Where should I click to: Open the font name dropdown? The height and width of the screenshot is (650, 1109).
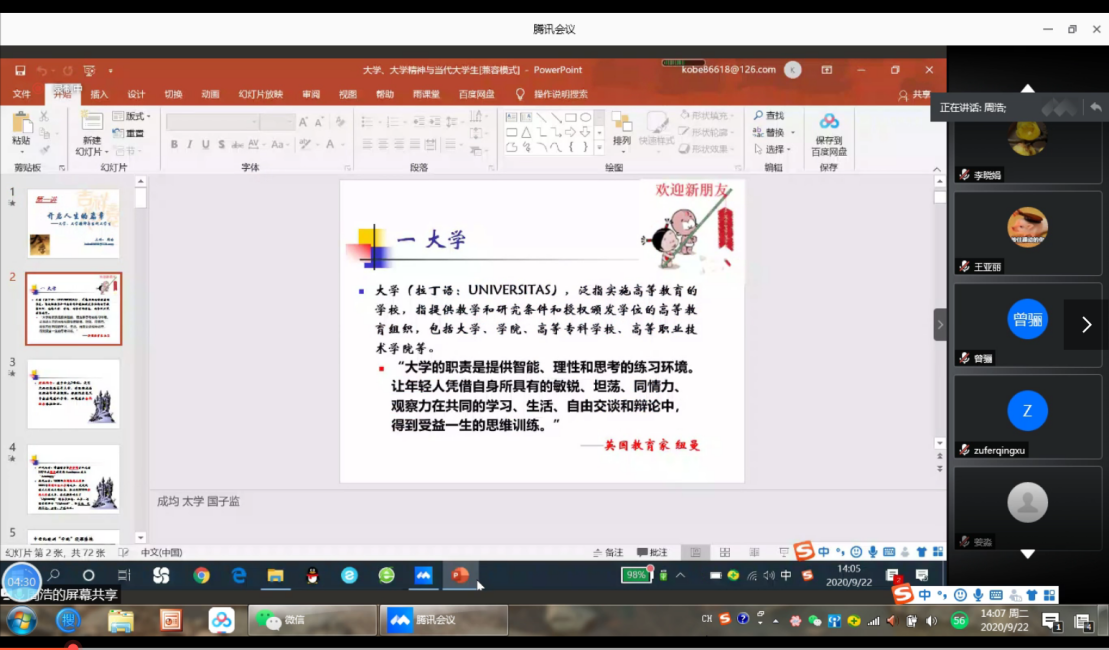pos(252,122)
